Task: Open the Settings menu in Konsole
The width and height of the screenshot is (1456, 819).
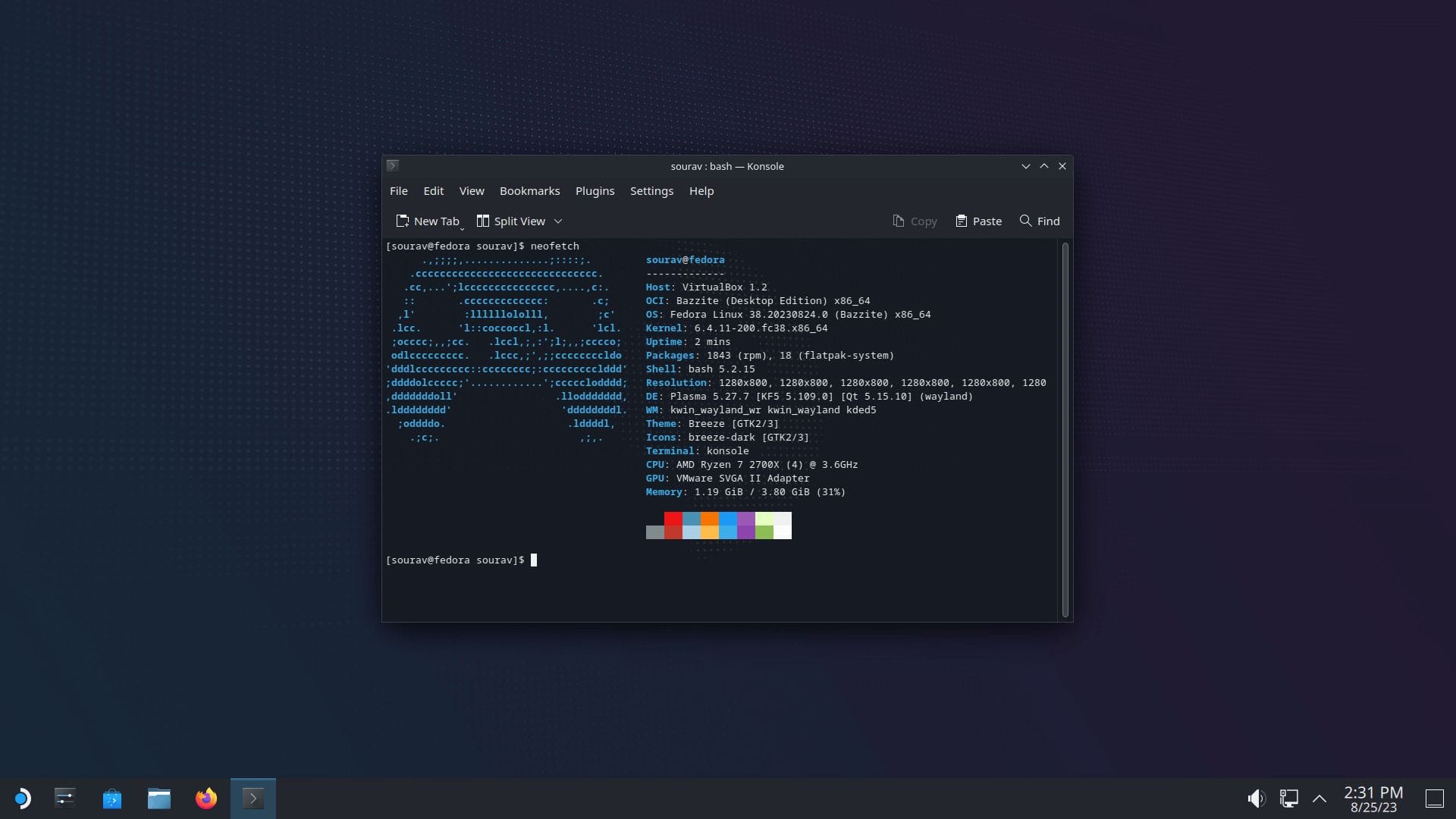Action: [x=651, y=190]
